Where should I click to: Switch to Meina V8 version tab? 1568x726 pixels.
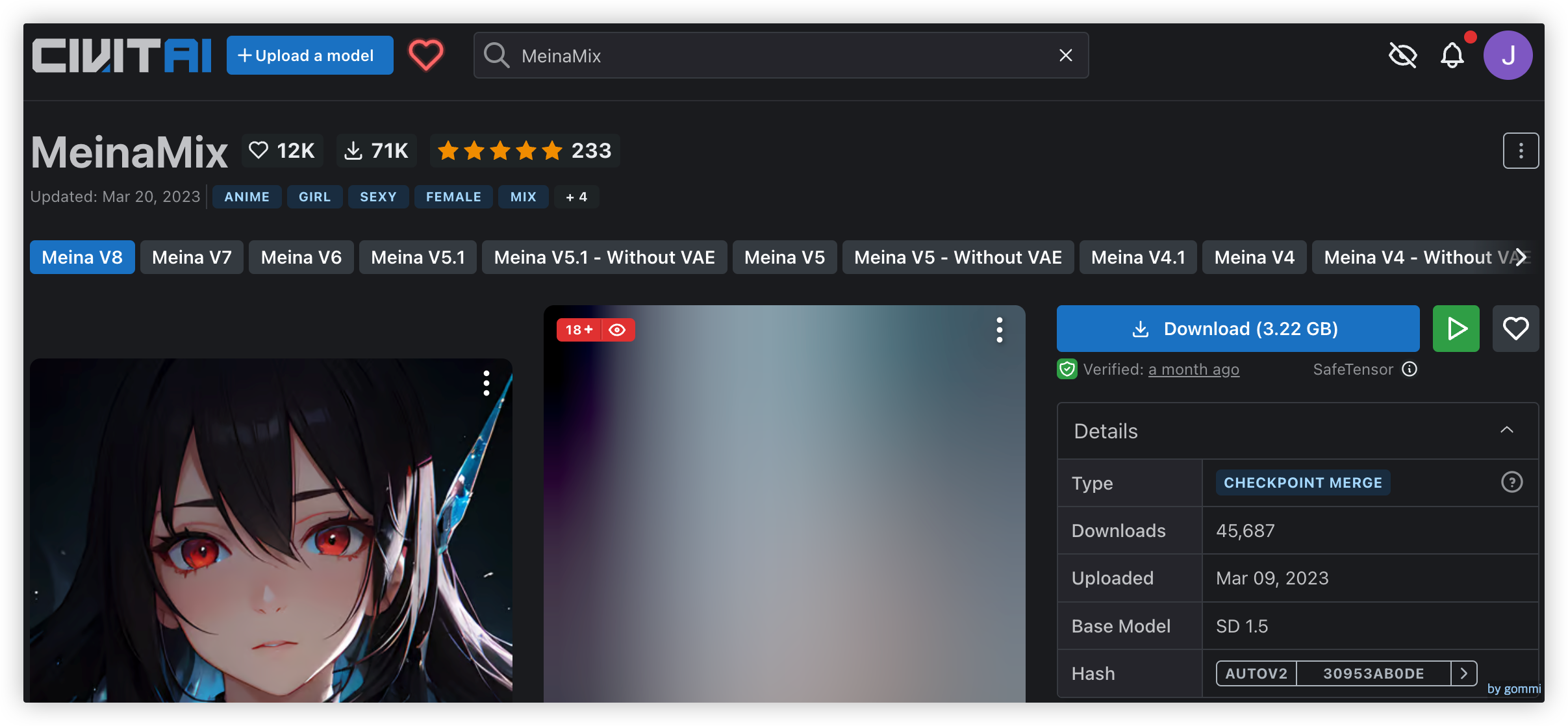pos(82,257)
